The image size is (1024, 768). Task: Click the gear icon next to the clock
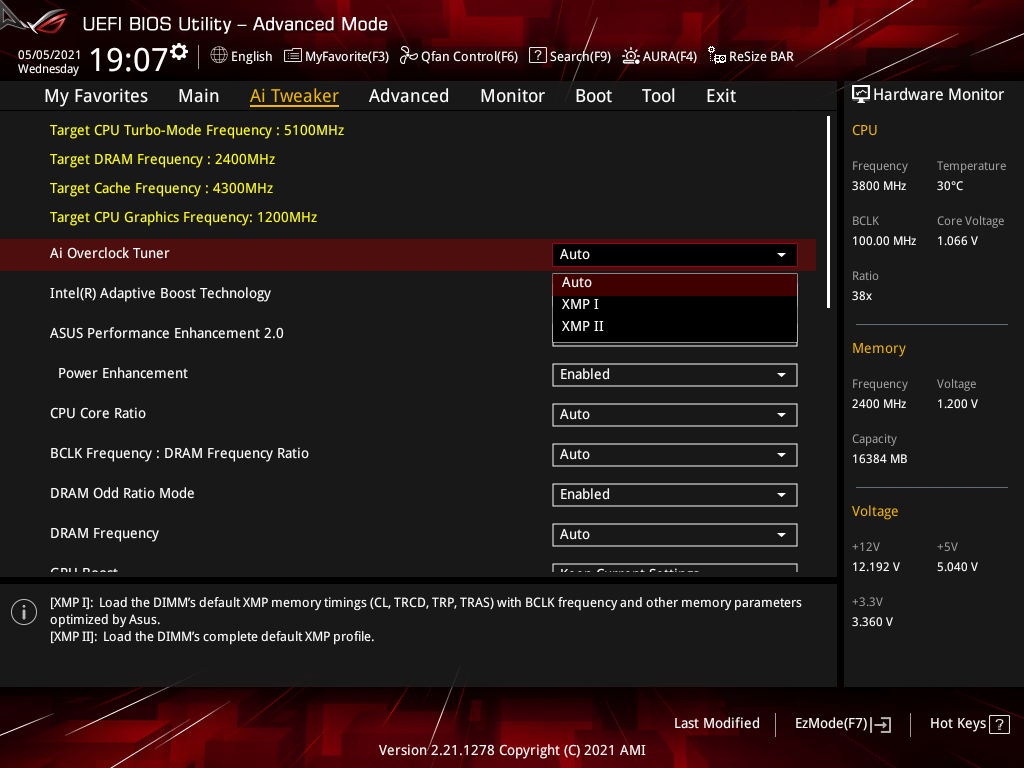[x=179, y=52]
